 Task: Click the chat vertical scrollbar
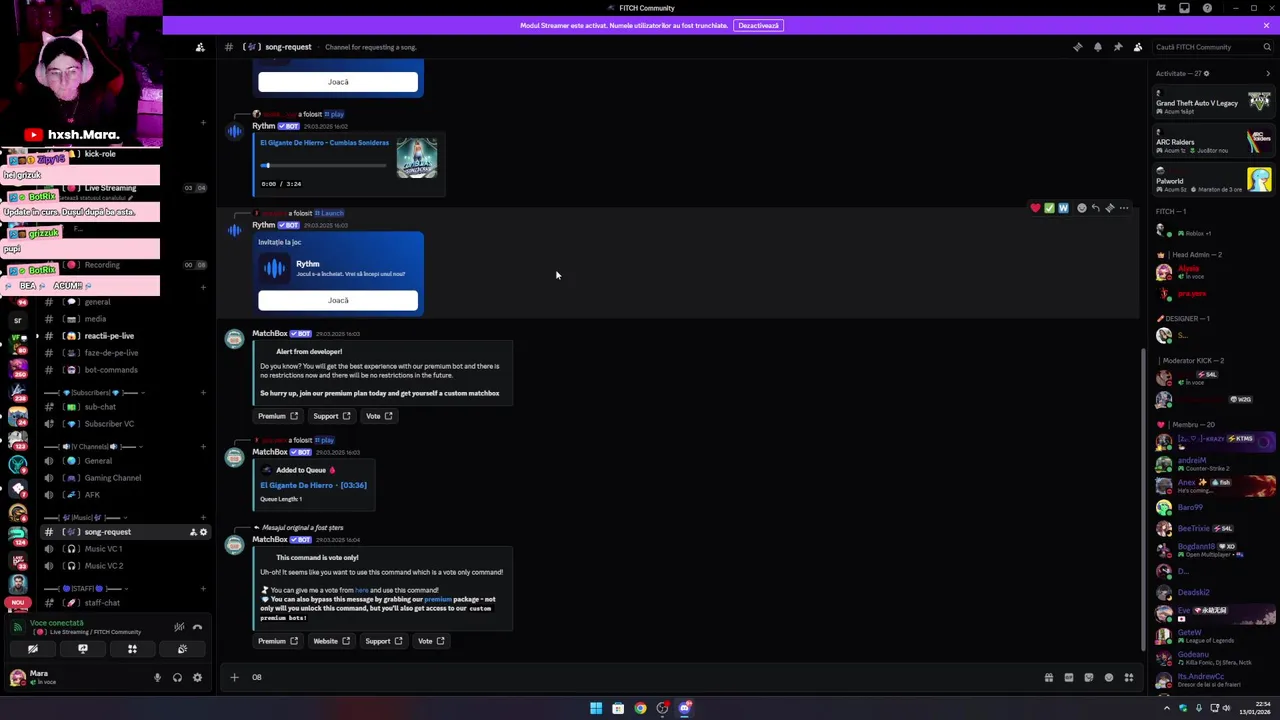tap(1144, 498)
